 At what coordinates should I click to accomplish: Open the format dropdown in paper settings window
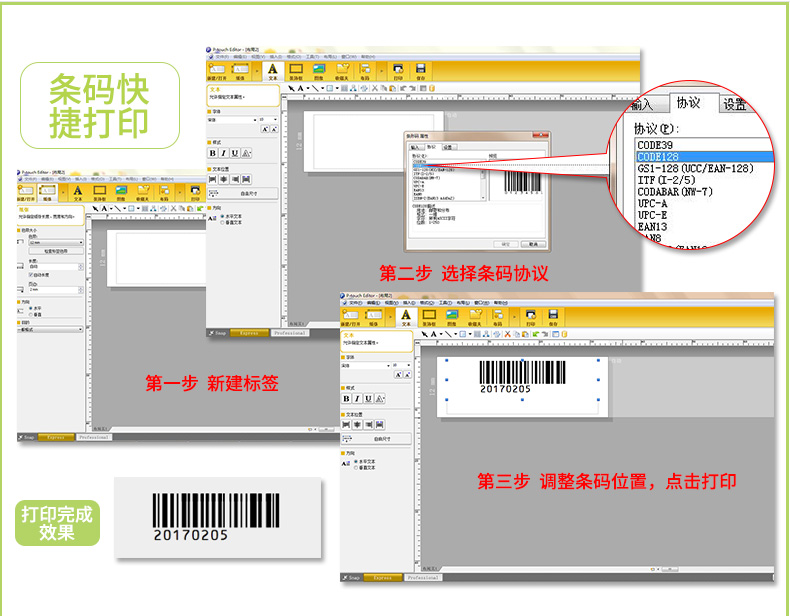50,329
